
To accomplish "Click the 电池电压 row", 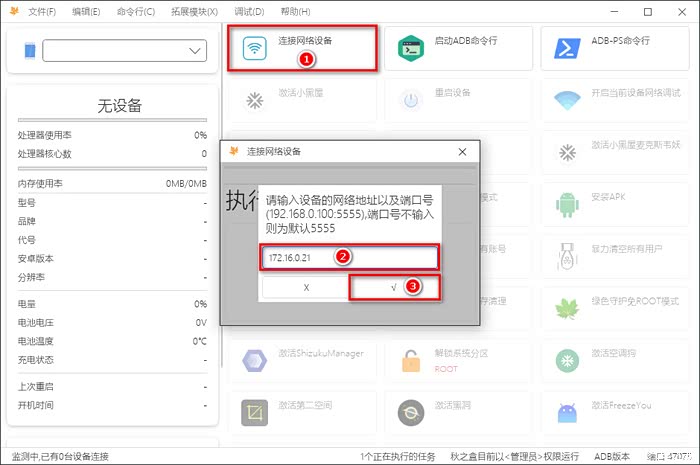I will 112,323.
